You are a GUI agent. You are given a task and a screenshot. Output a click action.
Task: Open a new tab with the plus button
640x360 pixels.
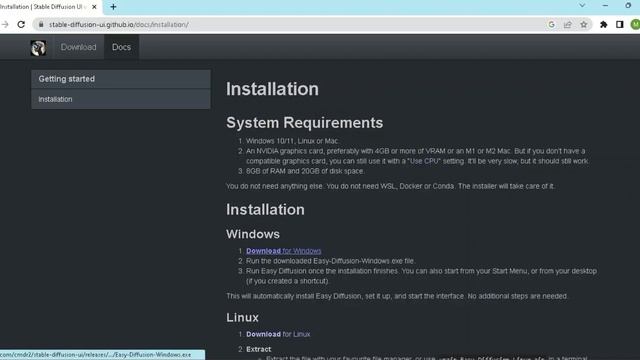pyautogui.click(x=113, y=7)
